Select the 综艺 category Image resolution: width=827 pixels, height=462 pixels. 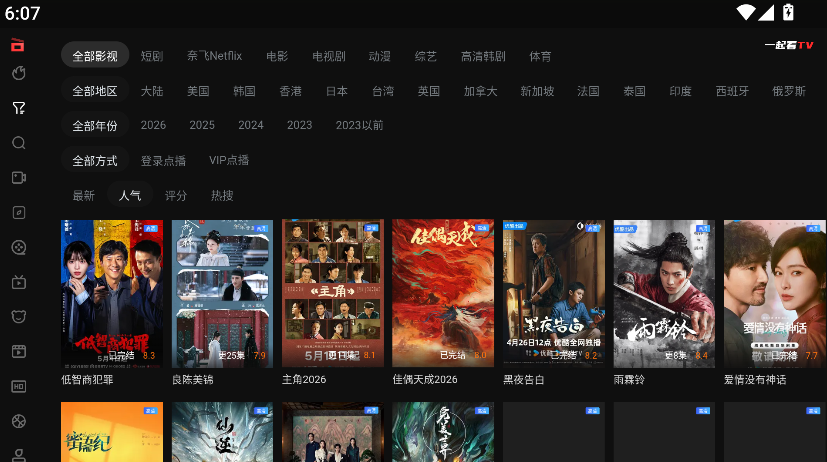tap(426, 56)
